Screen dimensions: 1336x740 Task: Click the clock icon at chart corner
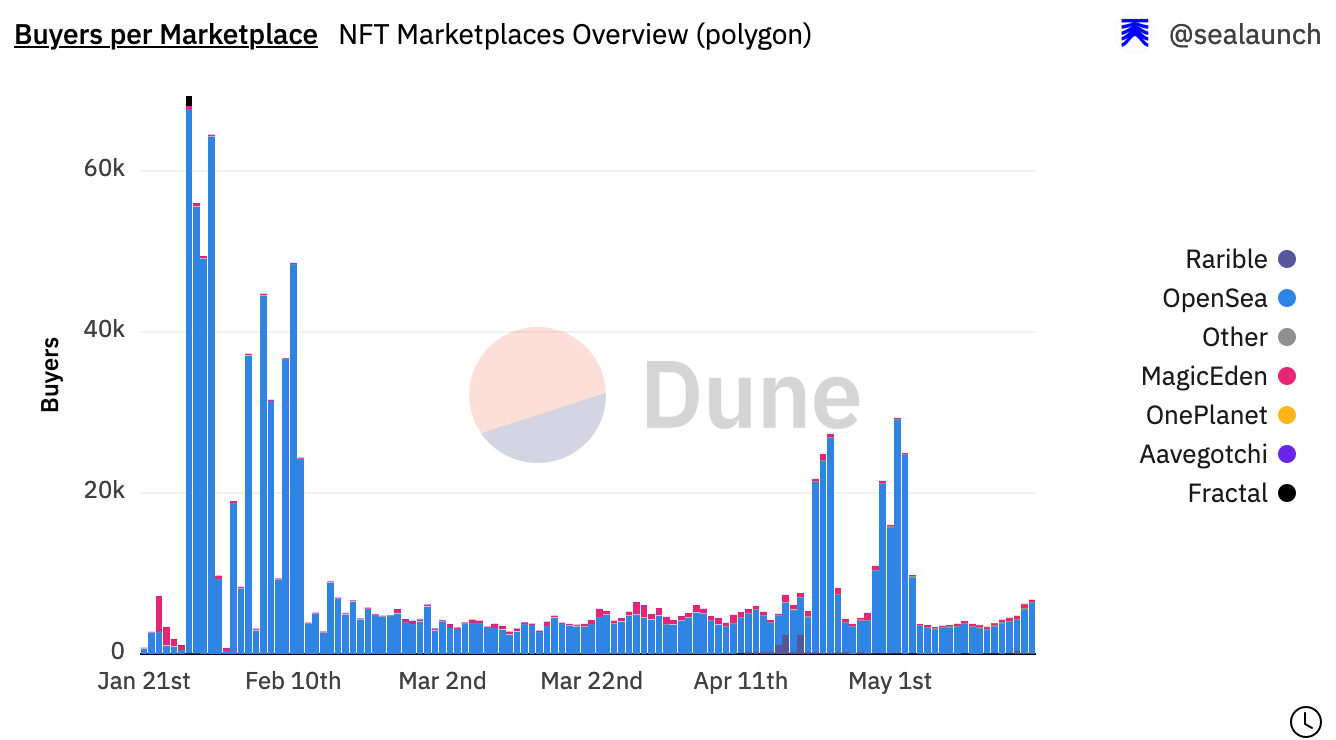pyautogui.click(x=1305, y=720)
